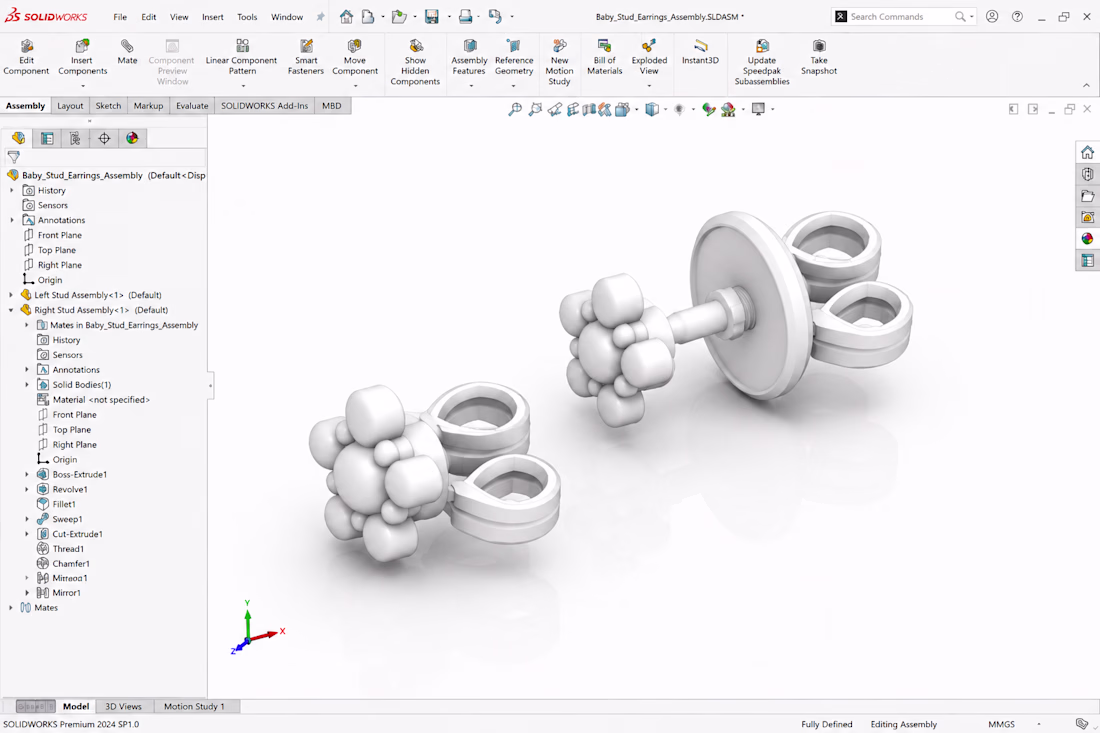This screenshot has width=1100, height=733.
Task: Switch to SOLIDWORKS Add-Ins tab
Action: (264, 106)
